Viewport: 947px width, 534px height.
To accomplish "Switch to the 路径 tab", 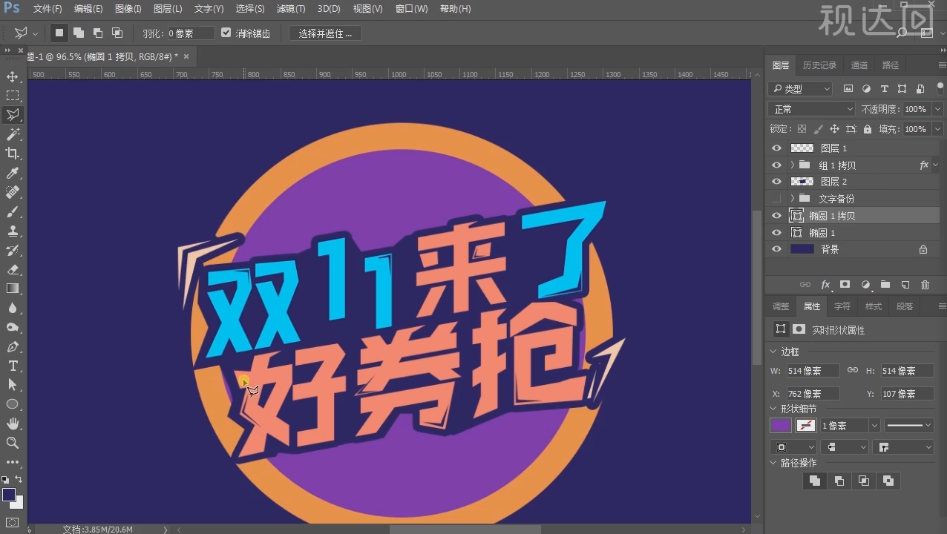I will pos(890,65).
